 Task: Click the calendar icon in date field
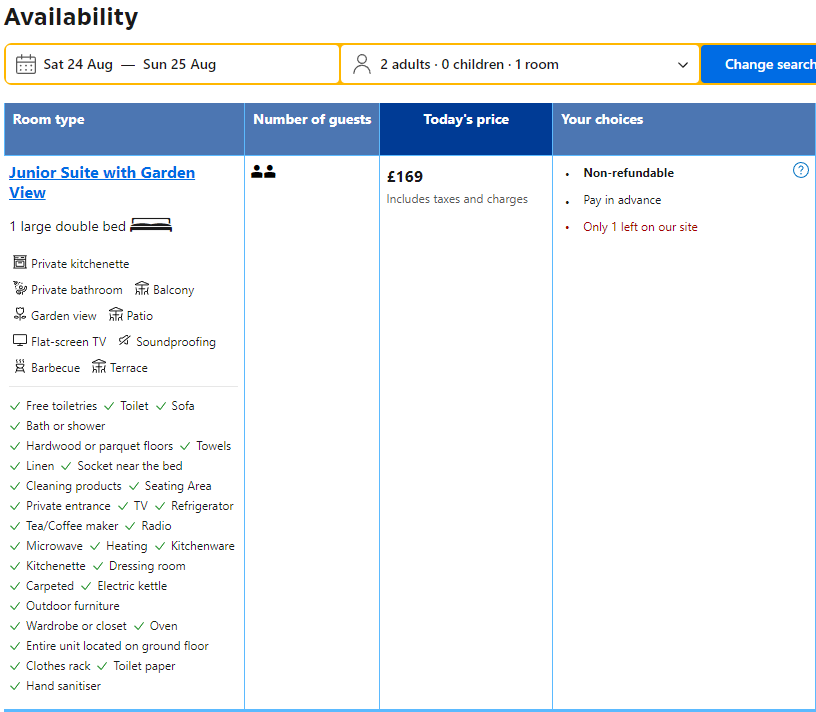pyautogui.click(x=26, y=65)
